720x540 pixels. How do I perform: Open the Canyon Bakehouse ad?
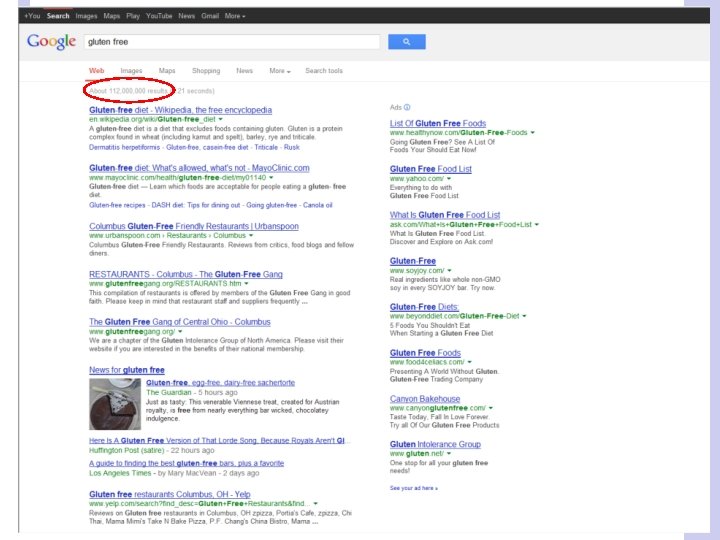click(x=425, y=399)
